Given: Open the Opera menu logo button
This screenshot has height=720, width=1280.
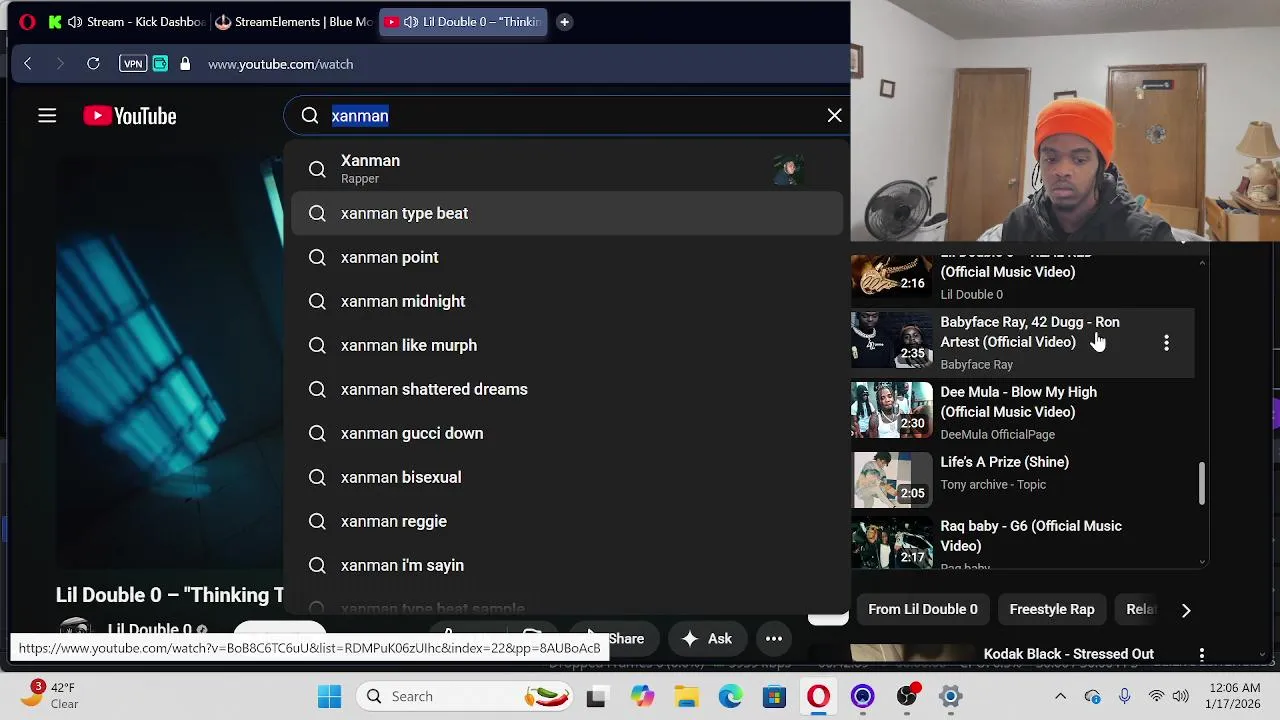Looking at the screenshot, I should point(27,22).
